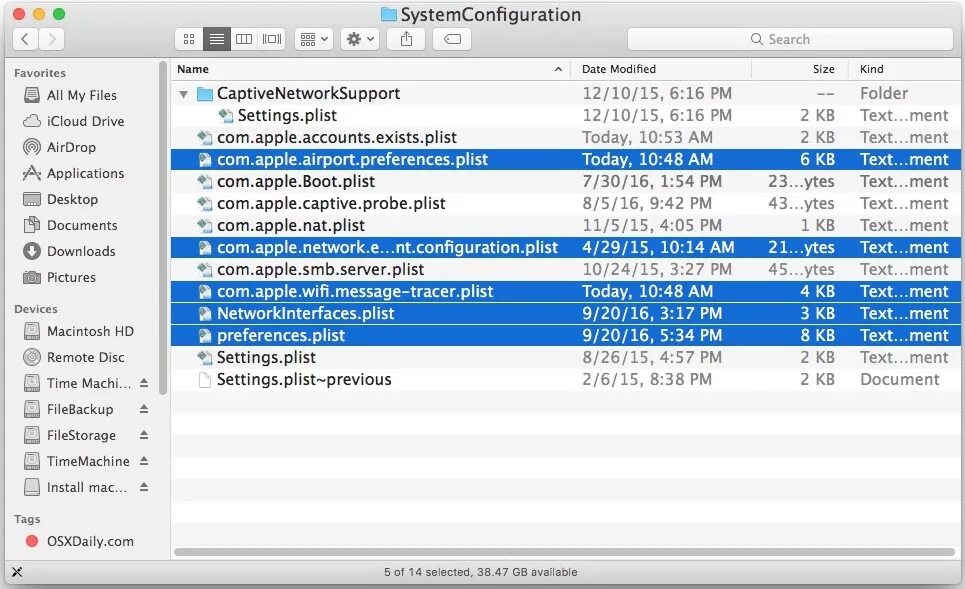Select com.apple.captive.probe.plist file

(566, 204)
